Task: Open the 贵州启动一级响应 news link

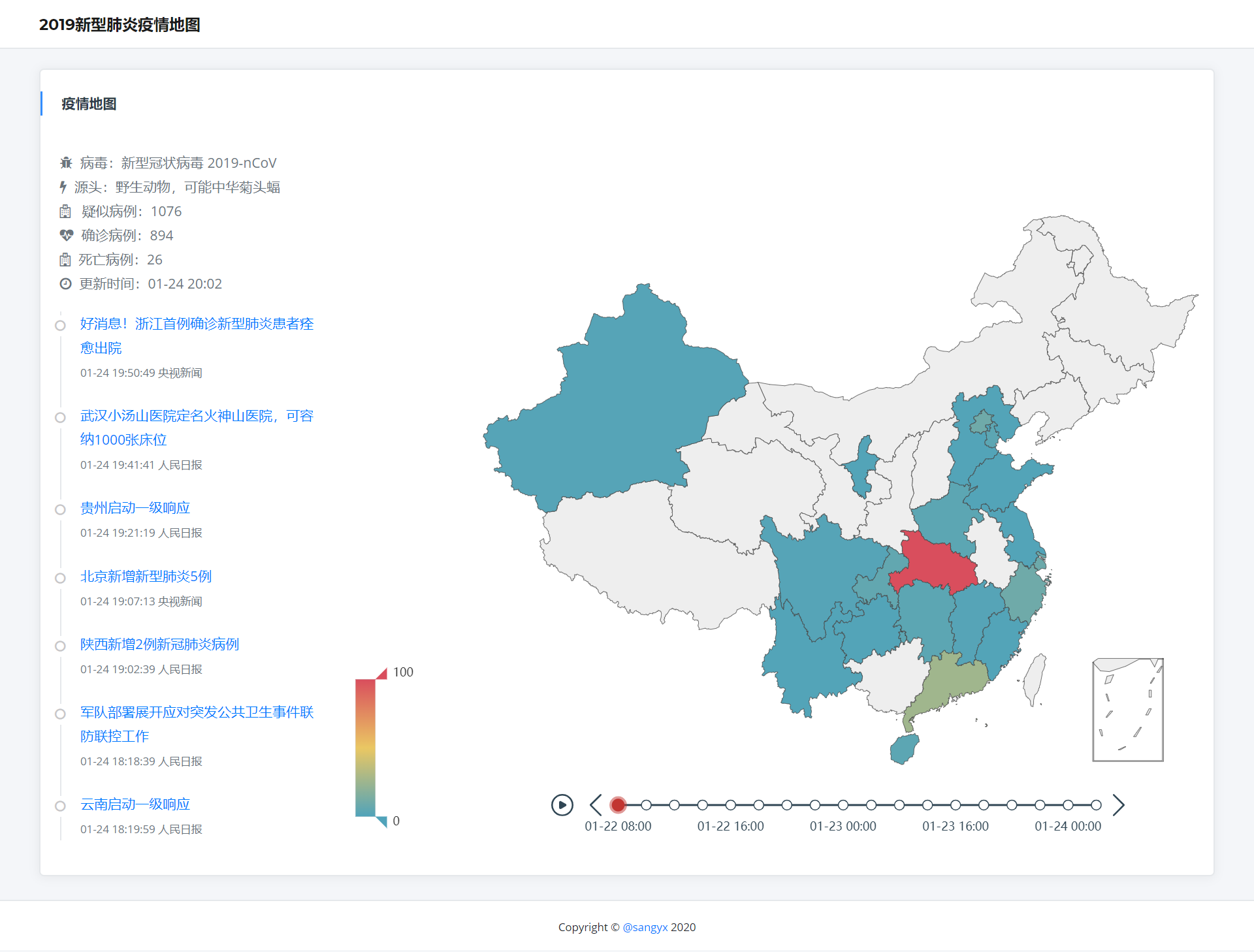Action: click(x=135, y=508)
